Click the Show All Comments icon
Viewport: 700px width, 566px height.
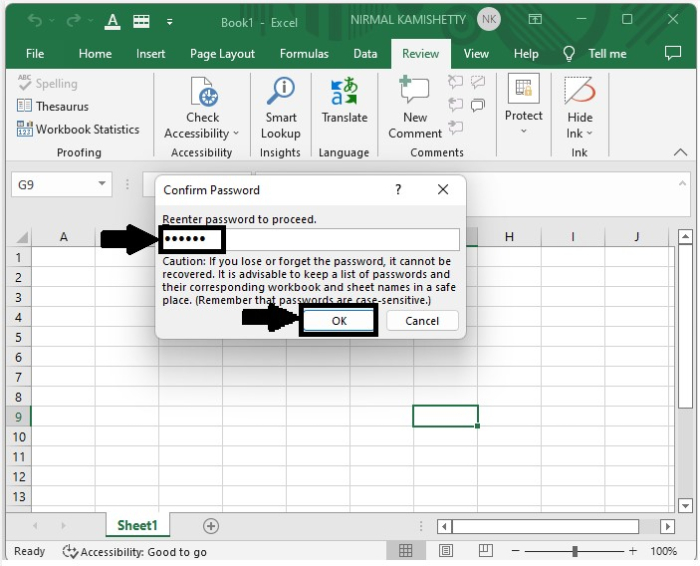tap(478, 105)
